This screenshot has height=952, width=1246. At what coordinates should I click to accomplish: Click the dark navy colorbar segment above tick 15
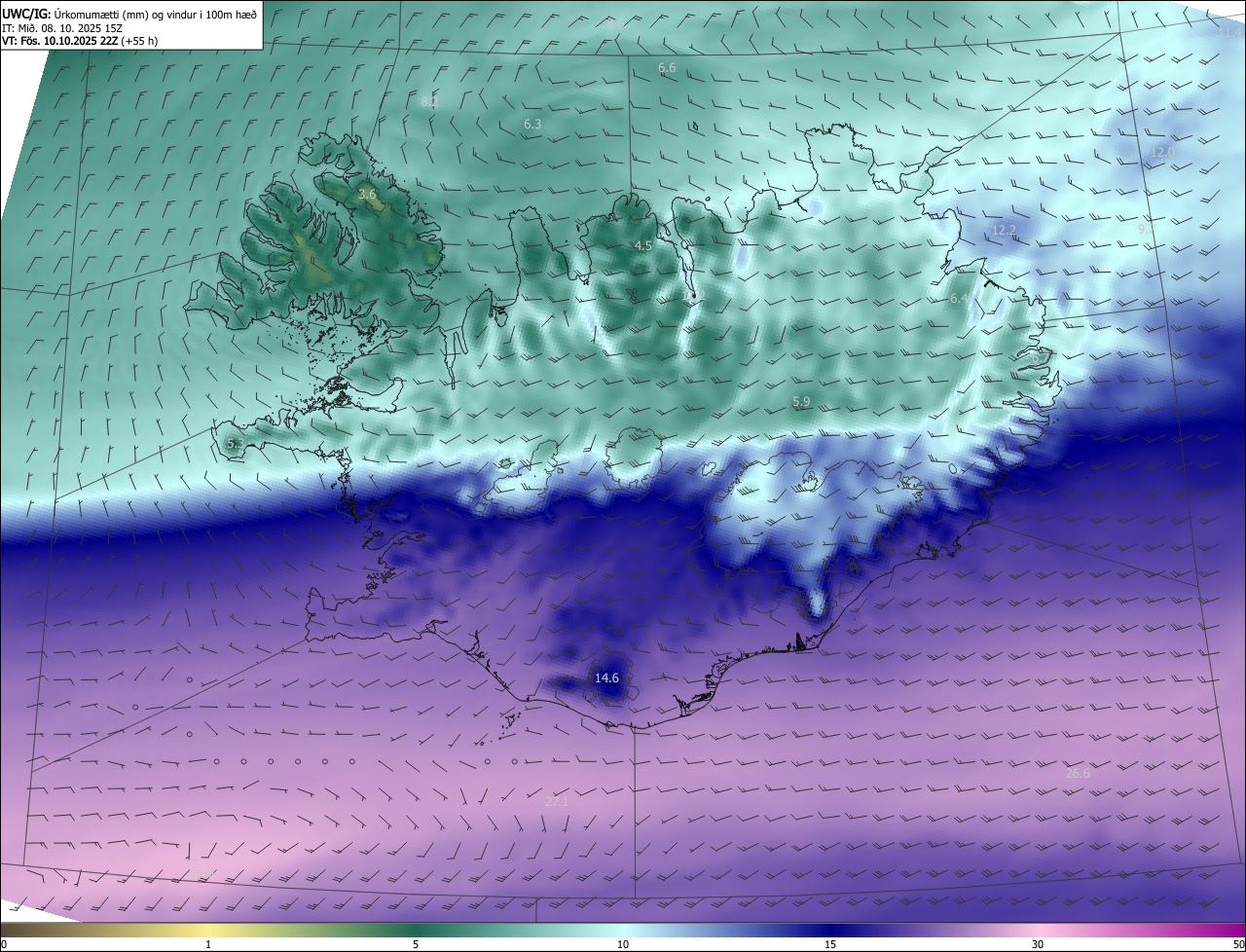pyautogui.click(x=830, y=930)
